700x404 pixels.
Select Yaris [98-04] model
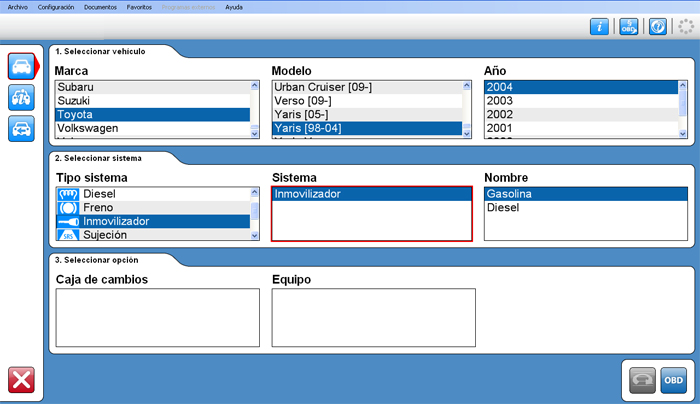tap(367, 128)
